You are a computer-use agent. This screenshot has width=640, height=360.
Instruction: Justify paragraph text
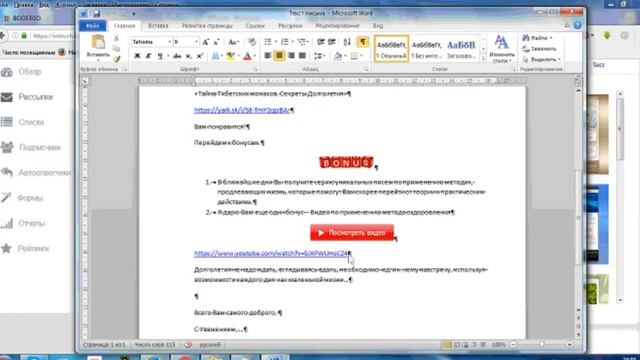(302, 56)
